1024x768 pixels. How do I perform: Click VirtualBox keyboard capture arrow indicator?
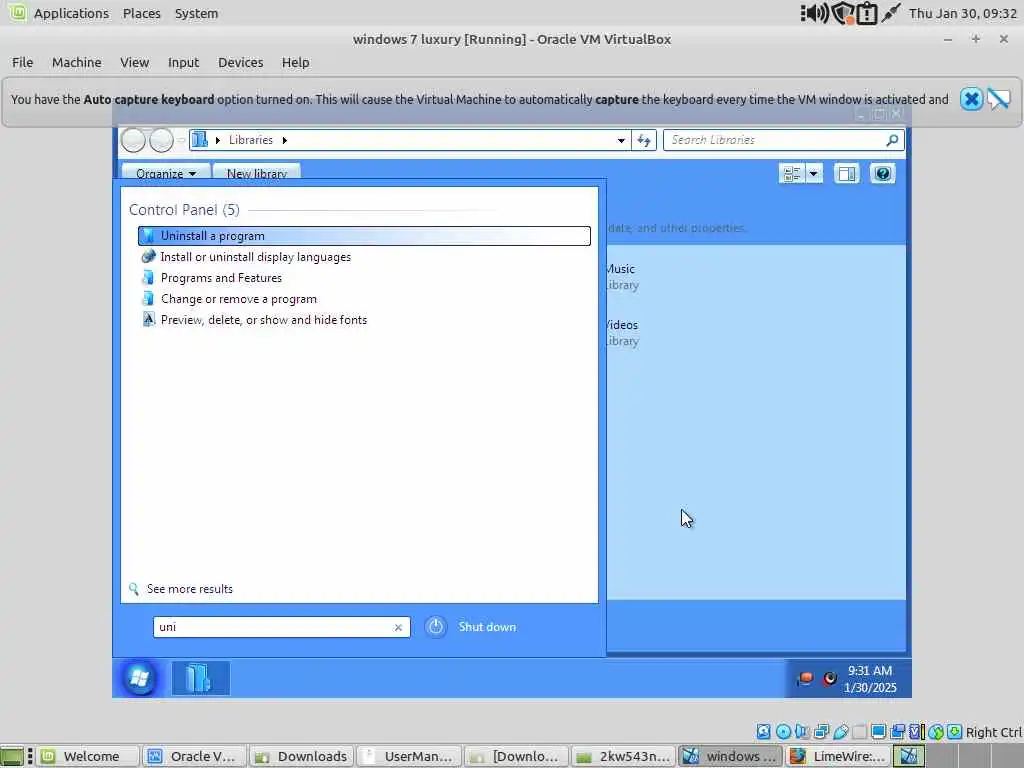pyautogui.click(x=955, y=732)
